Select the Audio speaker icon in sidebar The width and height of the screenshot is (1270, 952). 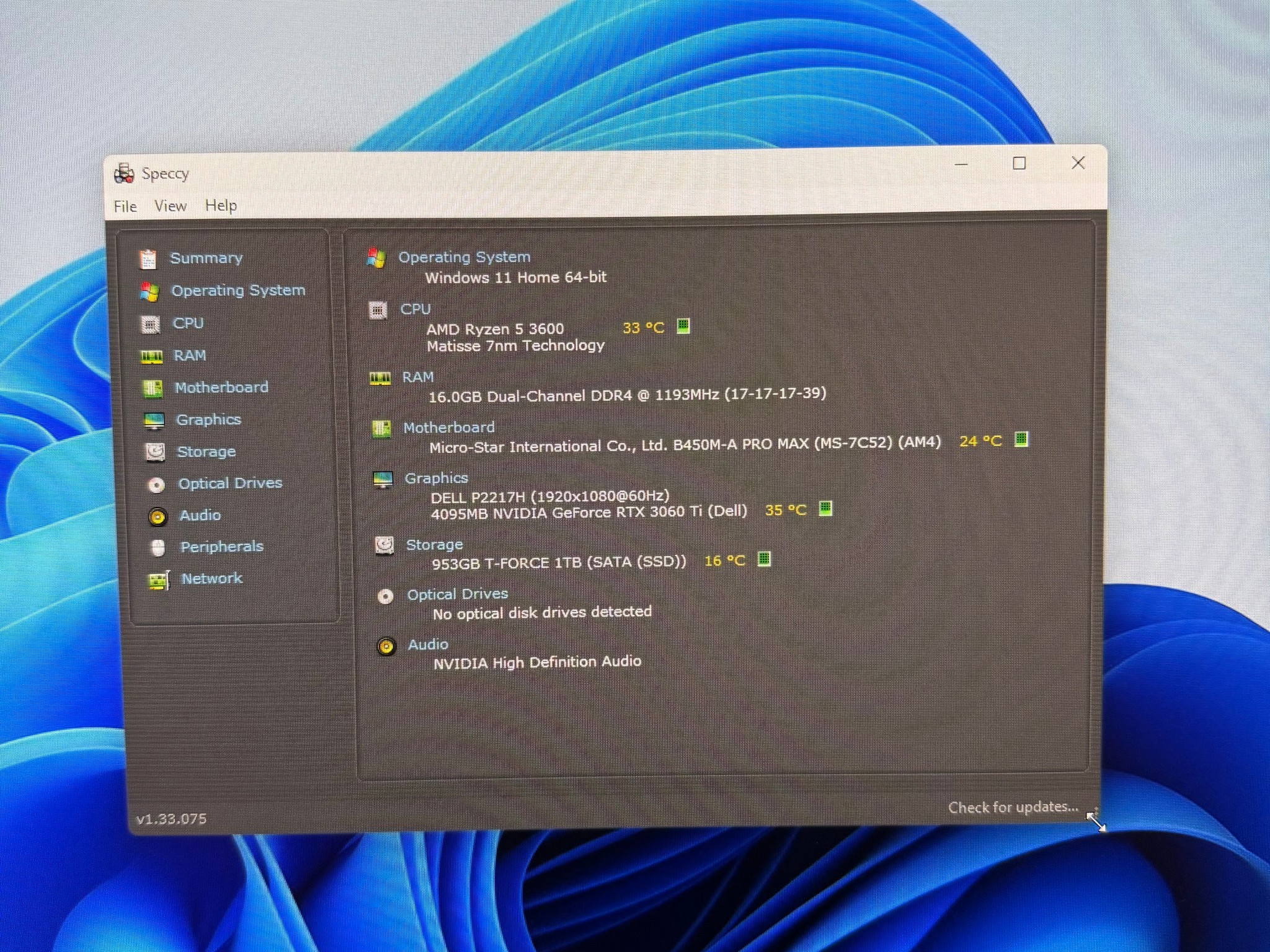(x=158, y=516)
